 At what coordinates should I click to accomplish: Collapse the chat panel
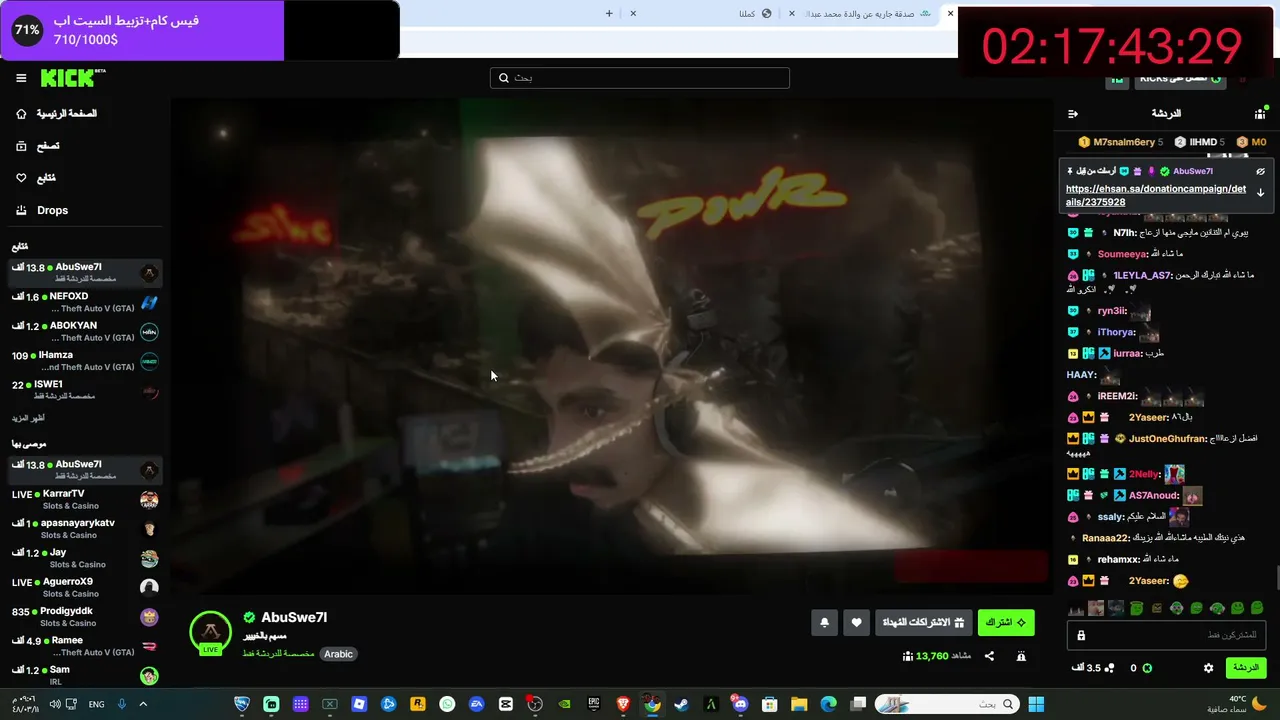(x=1073, y=114)
